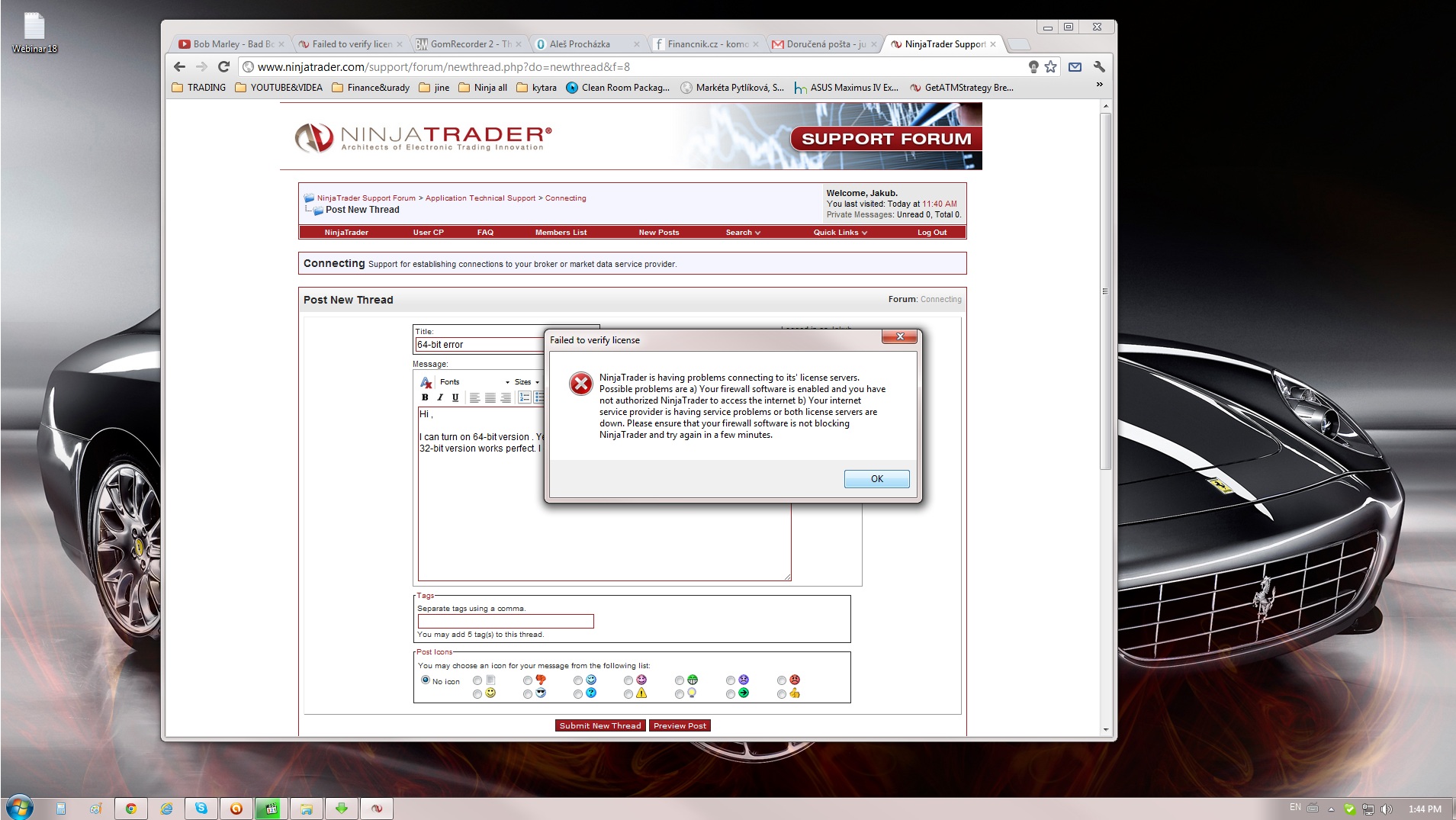Open the YOUTUBE&VIDEA bookmarks folder
Image resolution: width=1456 pixels, height=820 pixels.
pos(279,88)
